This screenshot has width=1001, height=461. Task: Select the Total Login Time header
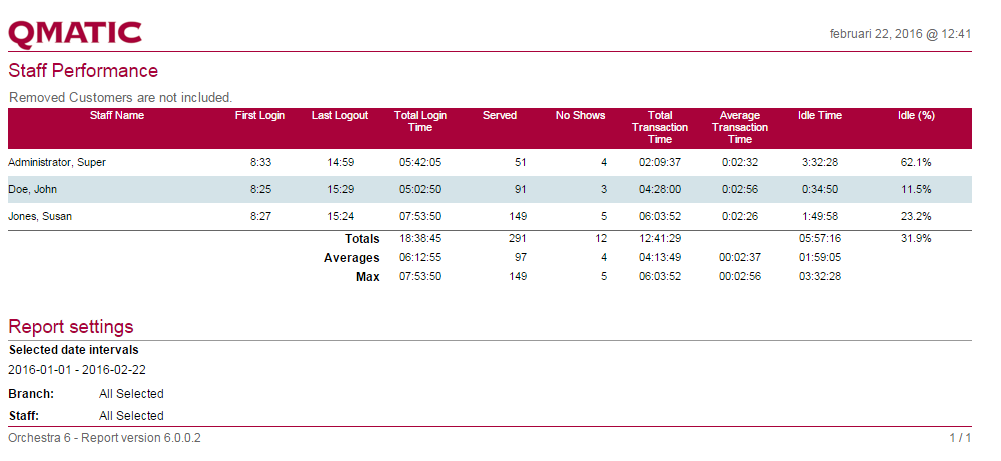coord(420,121)
